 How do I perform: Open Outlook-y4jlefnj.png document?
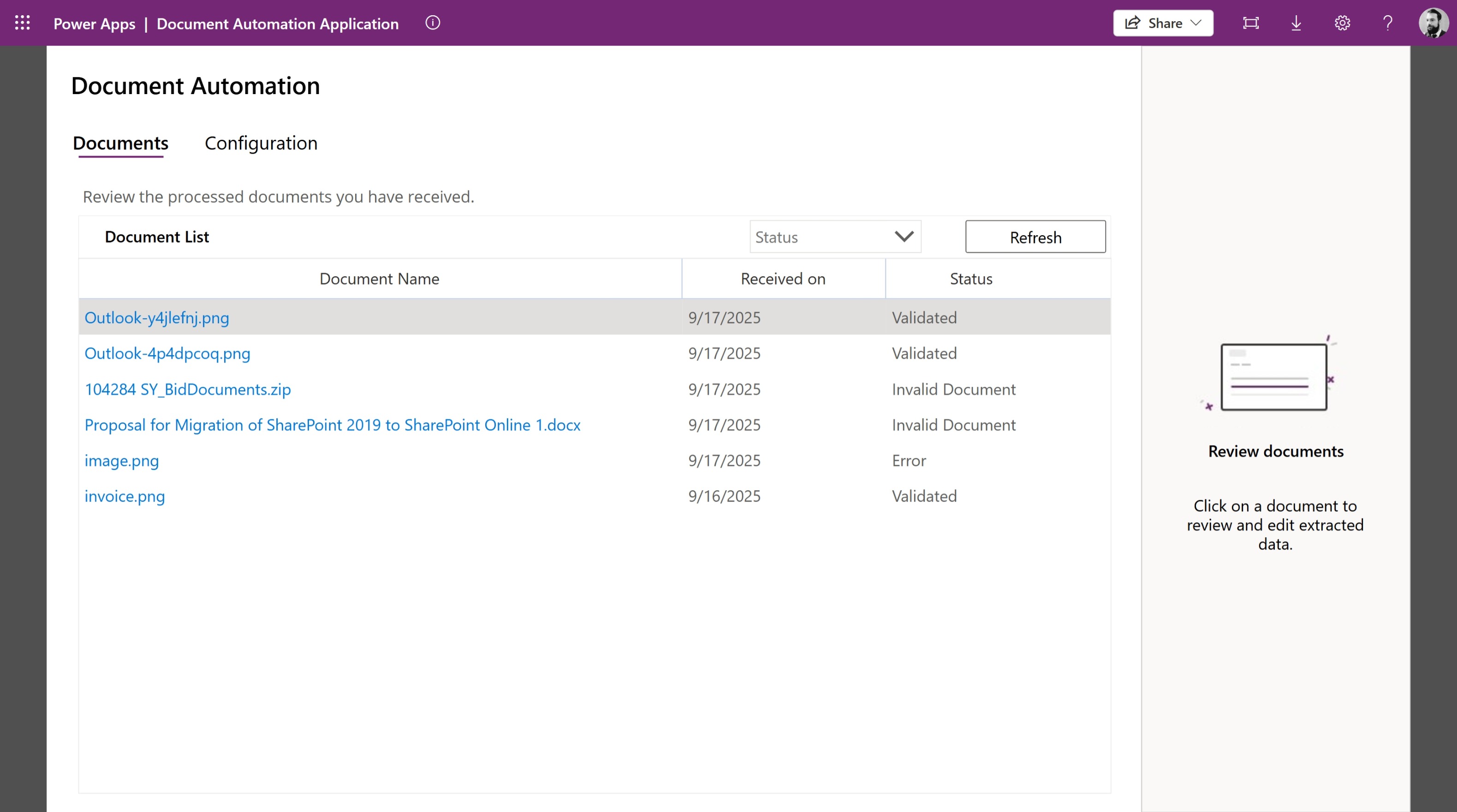pyautogui.click(x=157, y=317)
